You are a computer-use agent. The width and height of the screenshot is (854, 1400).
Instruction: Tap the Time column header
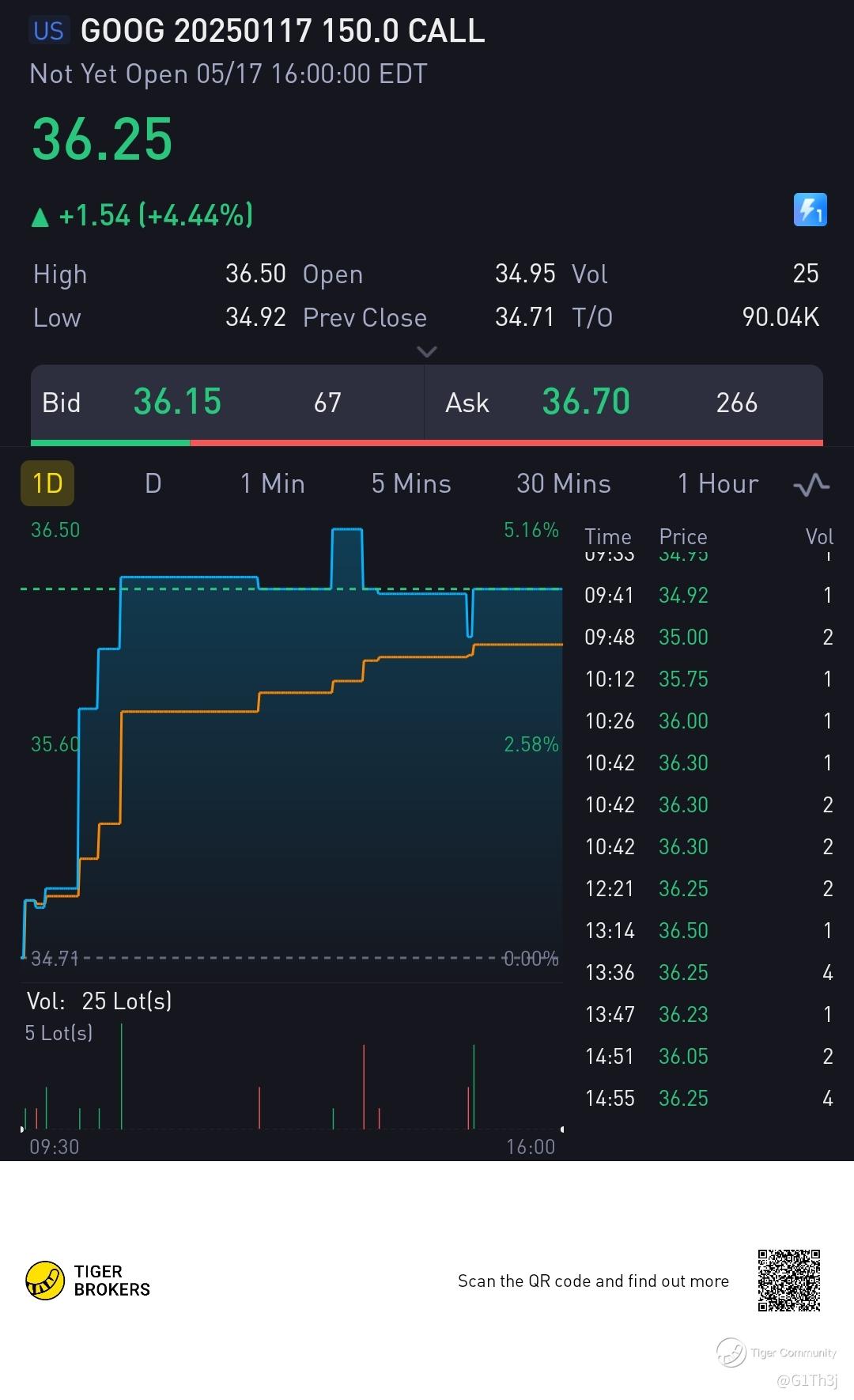(608, 536)
